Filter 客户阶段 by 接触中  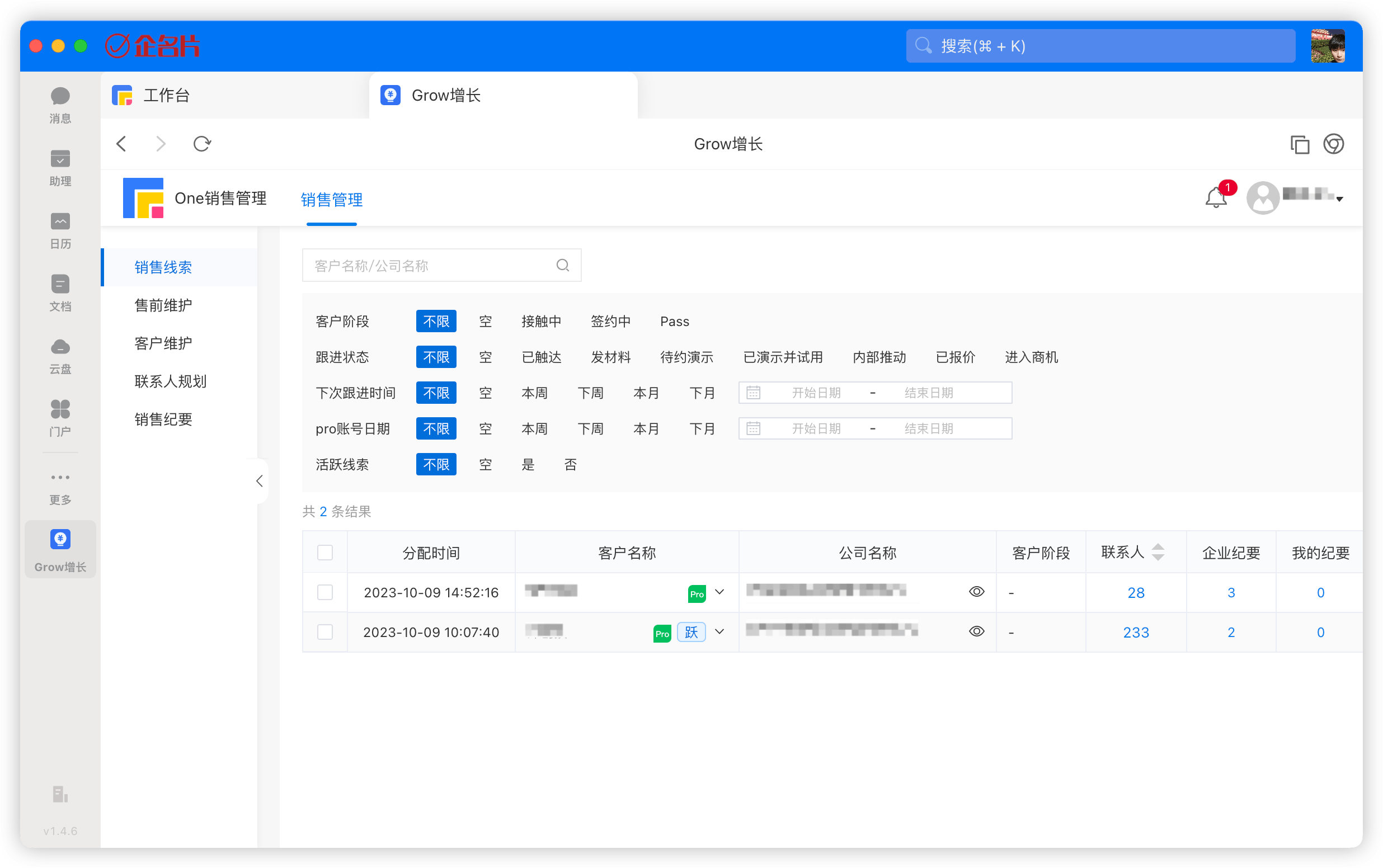[541, 322]
